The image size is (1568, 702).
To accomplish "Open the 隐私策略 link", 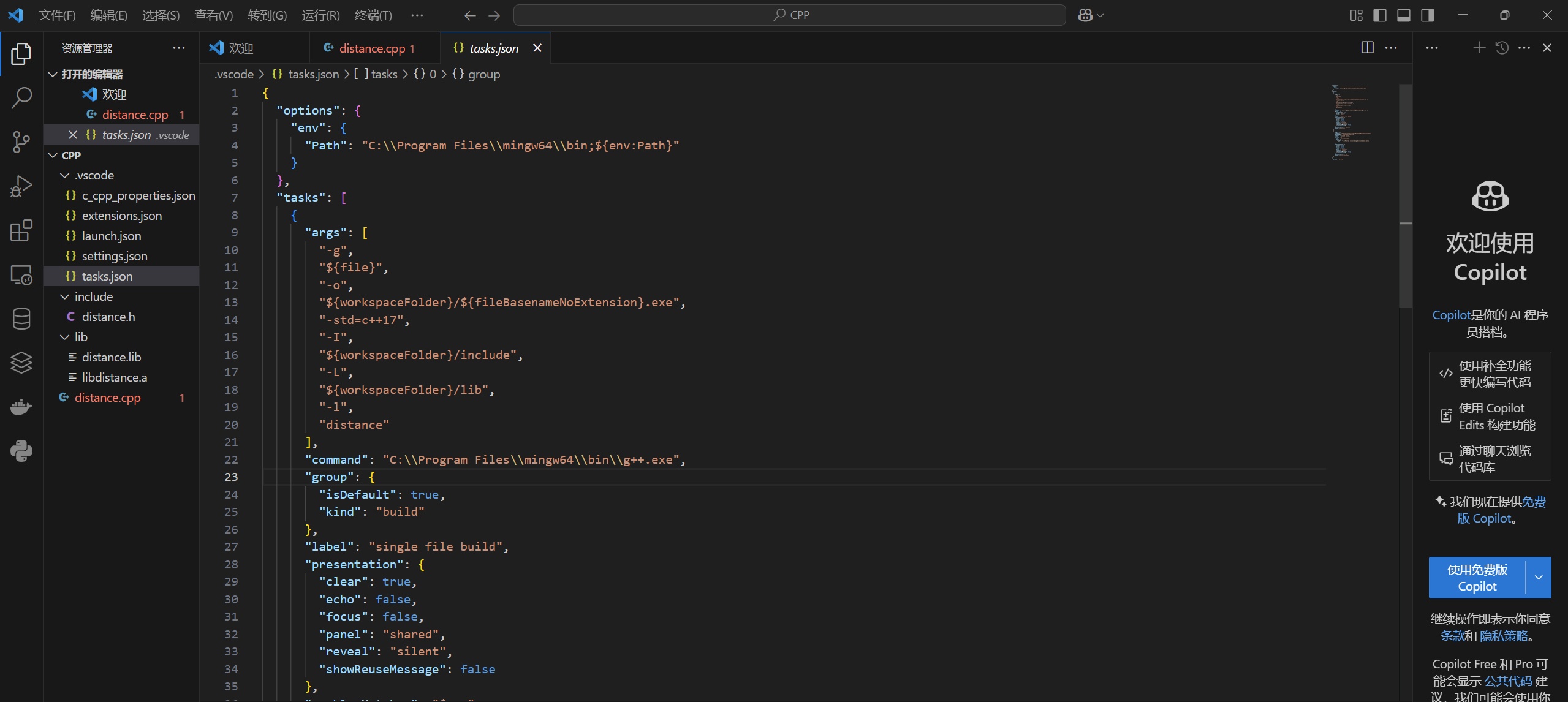I will (x=1504, y=636).
